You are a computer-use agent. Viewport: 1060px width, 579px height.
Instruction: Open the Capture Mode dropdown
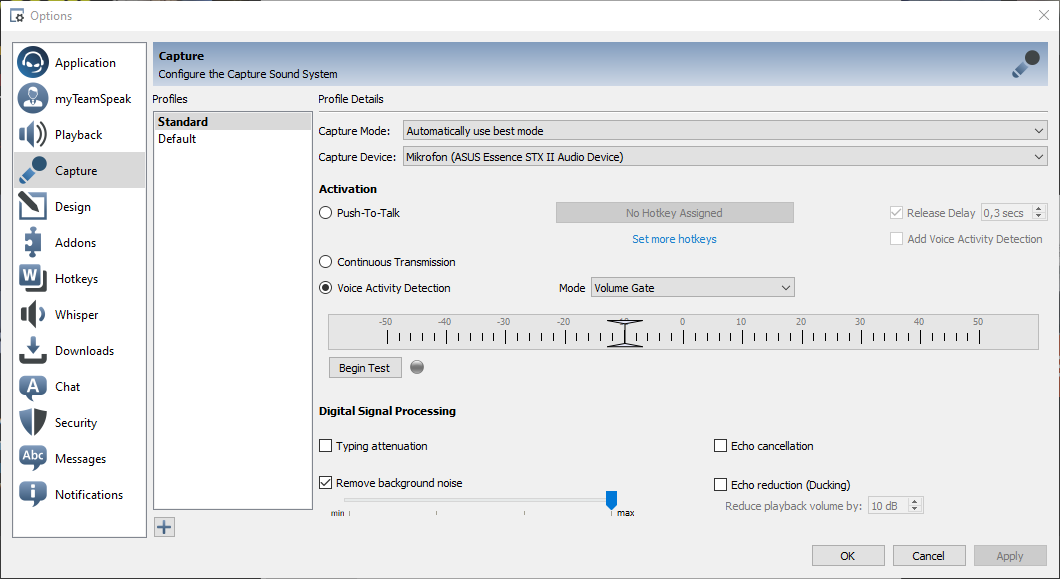tap(725, 131)
